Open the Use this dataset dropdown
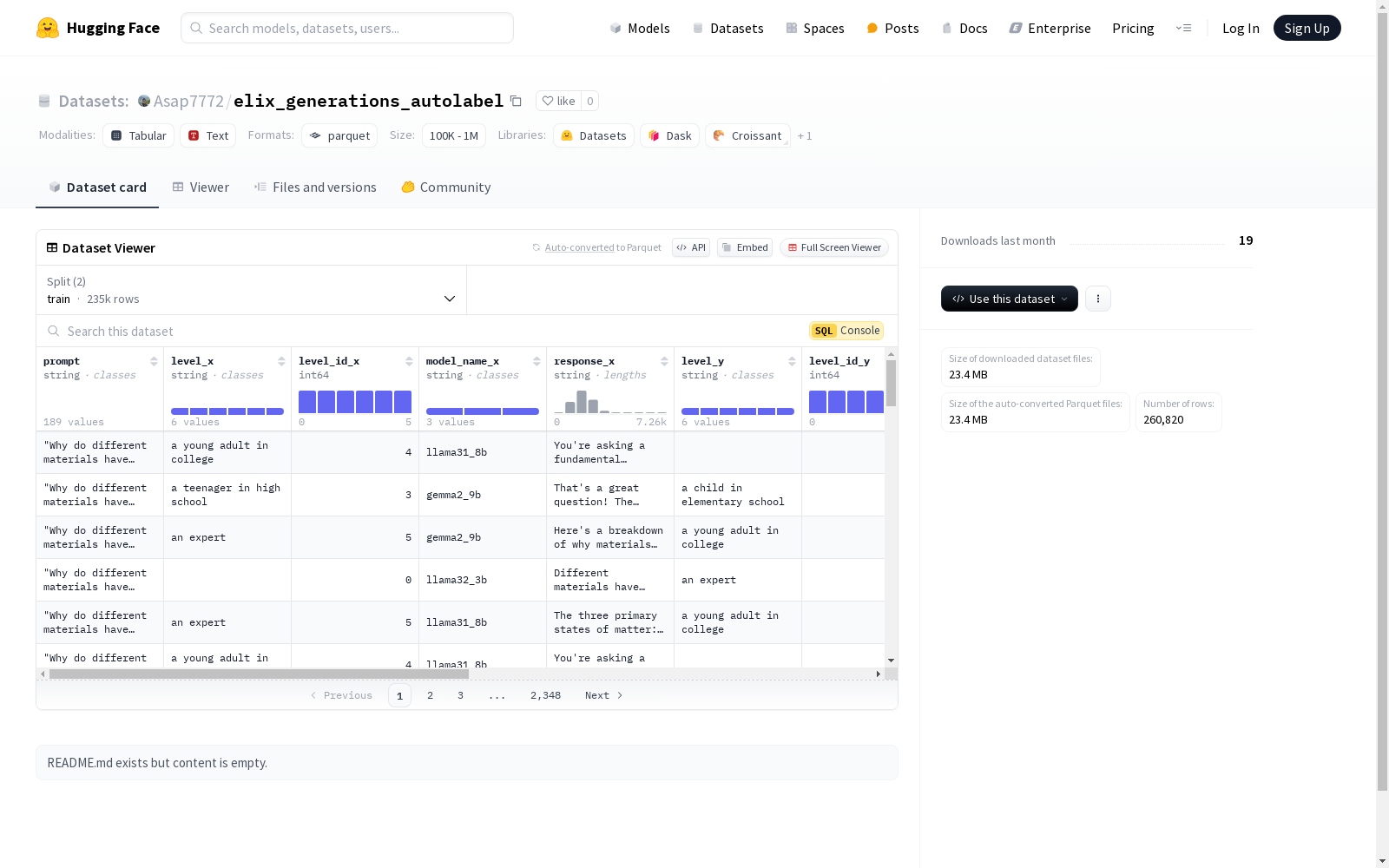This screenshot has height=868, width=1389. tap(1010, 299)
